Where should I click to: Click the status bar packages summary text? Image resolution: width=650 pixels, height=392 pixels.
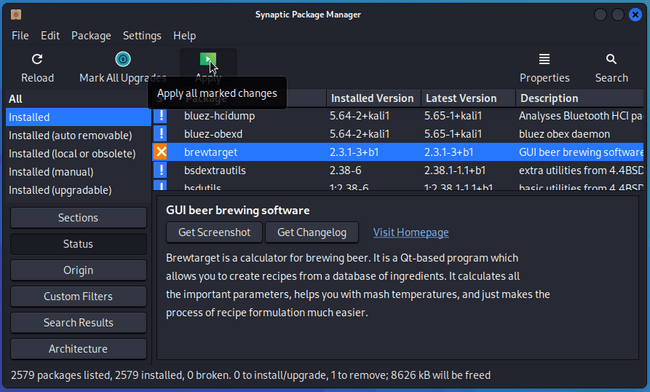[x=250, y=375]
